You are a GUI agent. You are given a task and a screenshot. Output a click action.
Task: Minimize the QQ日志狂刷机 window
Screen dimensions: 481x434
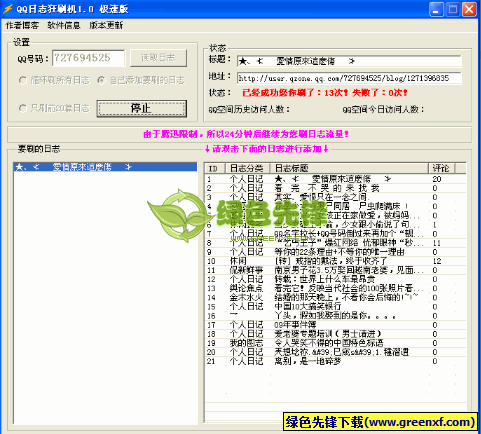point(436,9)
